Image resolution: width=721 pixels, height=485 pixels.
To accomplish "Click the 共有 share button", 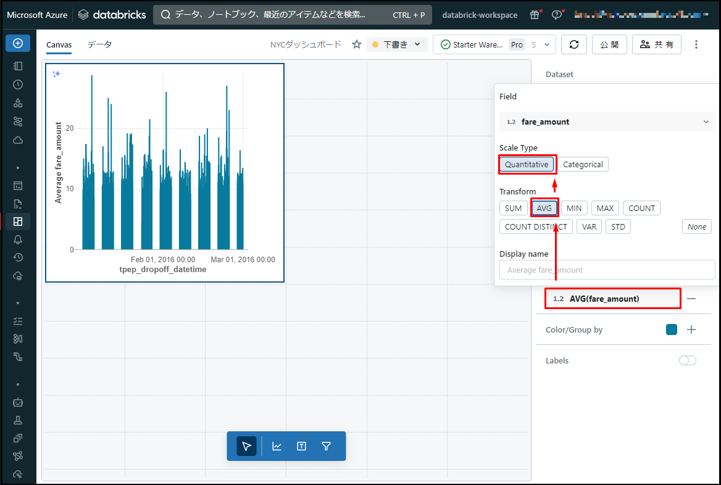I will click(x=658, y=45).
